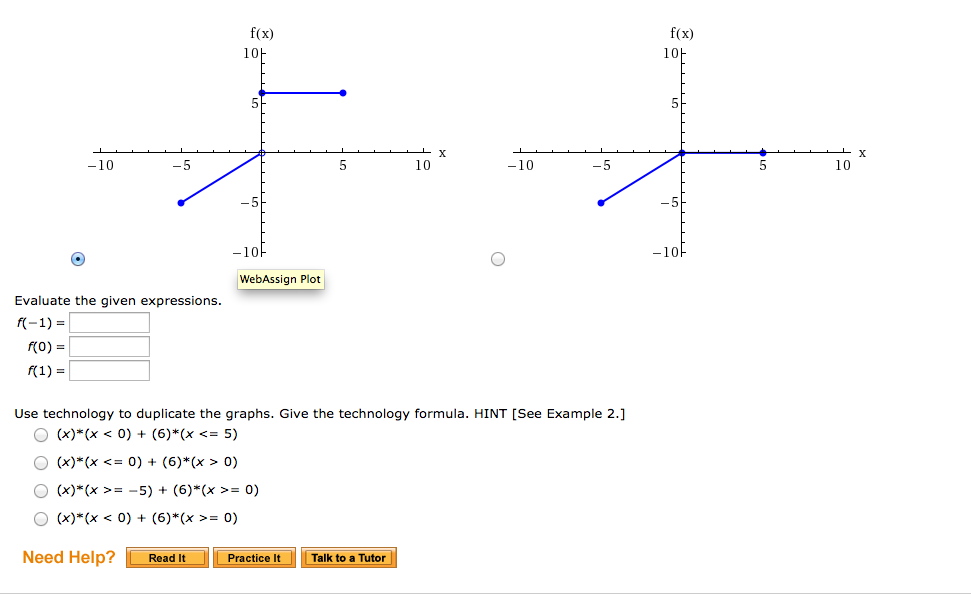971x594 pixels.
Task: Click the x axis label on left graph
Action: point(443,152)
